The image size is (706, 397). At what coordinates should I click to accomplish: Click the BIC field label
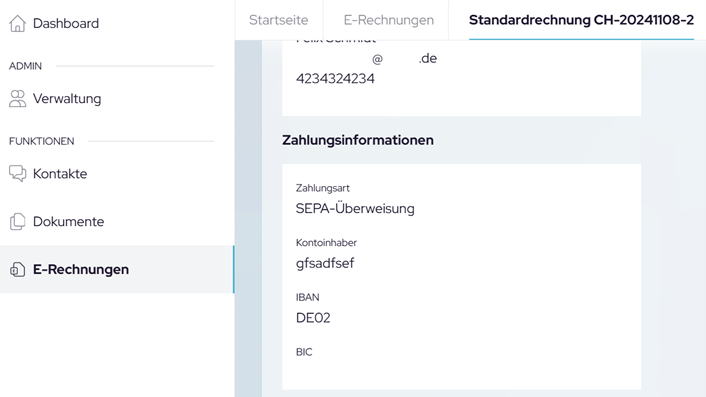coord(304,352)
